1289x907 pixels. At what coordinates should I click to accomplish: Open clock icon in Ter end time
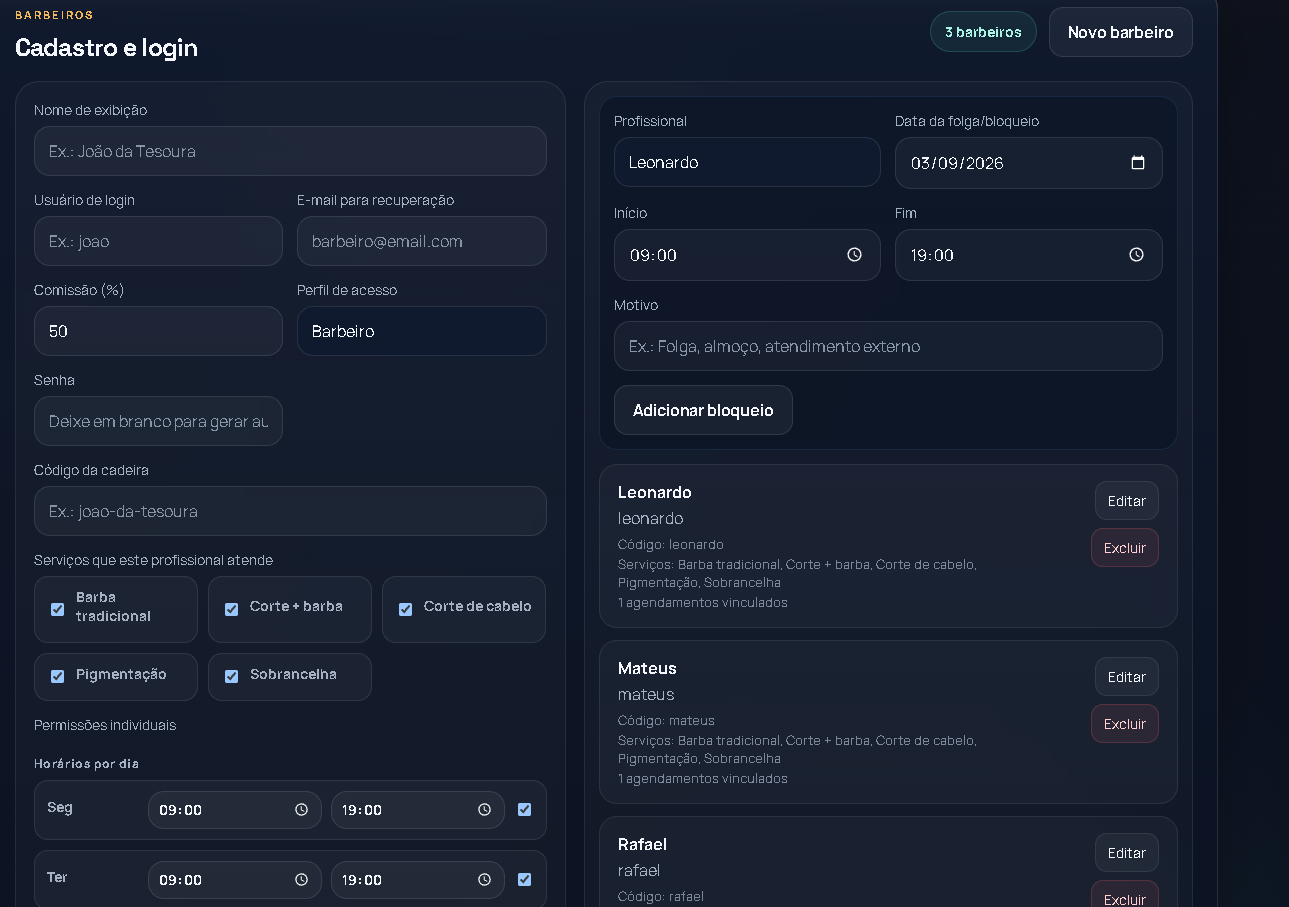(484, 880)
